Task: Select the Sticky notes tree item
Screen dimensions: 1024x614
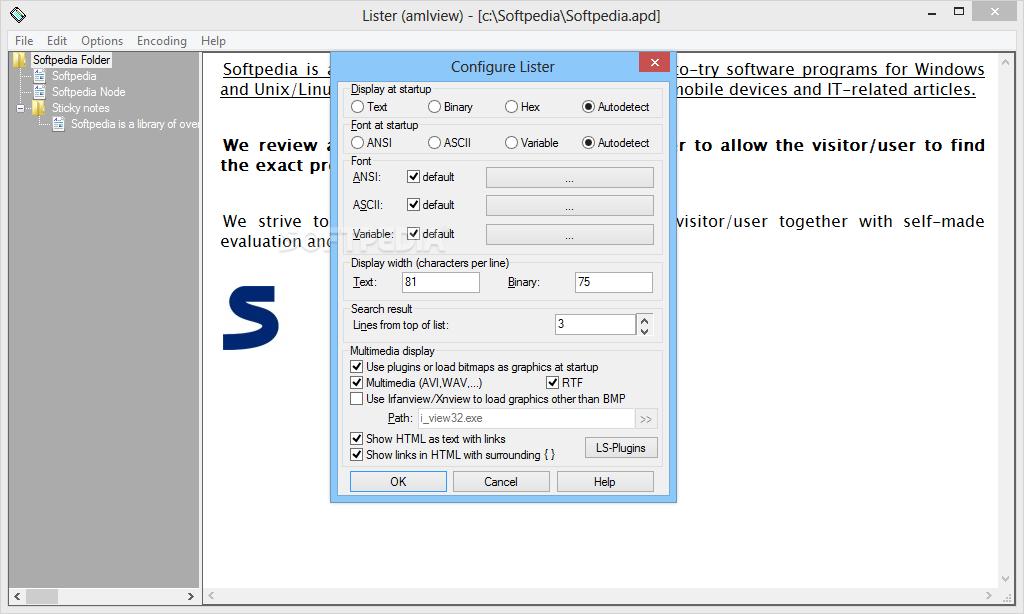Action: click(x=81, y=108)
